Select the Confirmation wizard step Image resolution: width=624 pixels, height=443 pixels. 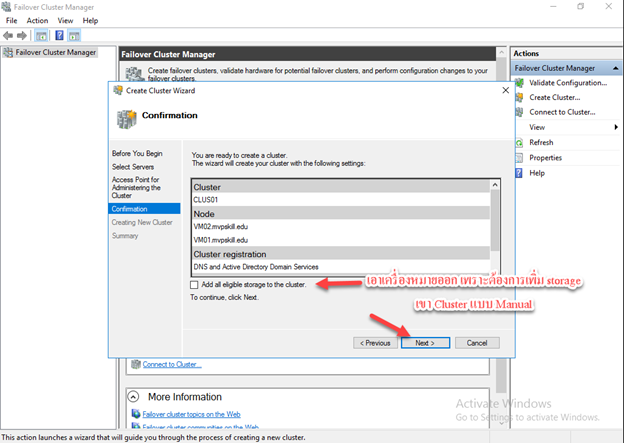tap(144, 209)
